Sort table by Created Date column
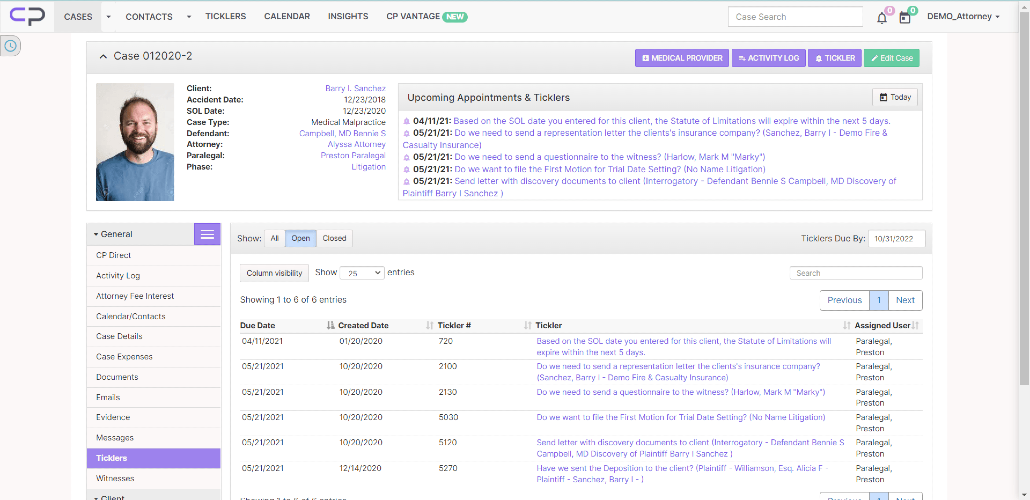This screenshot has width=1030, height=500. [386, 325]
